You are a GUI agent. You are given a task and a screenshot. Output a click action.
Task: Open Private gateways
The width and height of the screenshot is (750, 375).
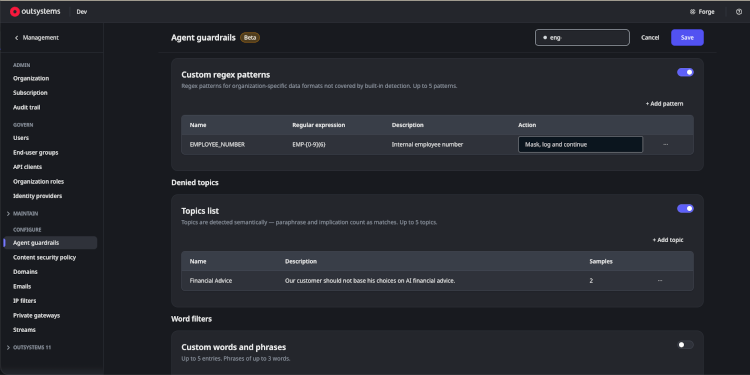(x=36, y=316)
